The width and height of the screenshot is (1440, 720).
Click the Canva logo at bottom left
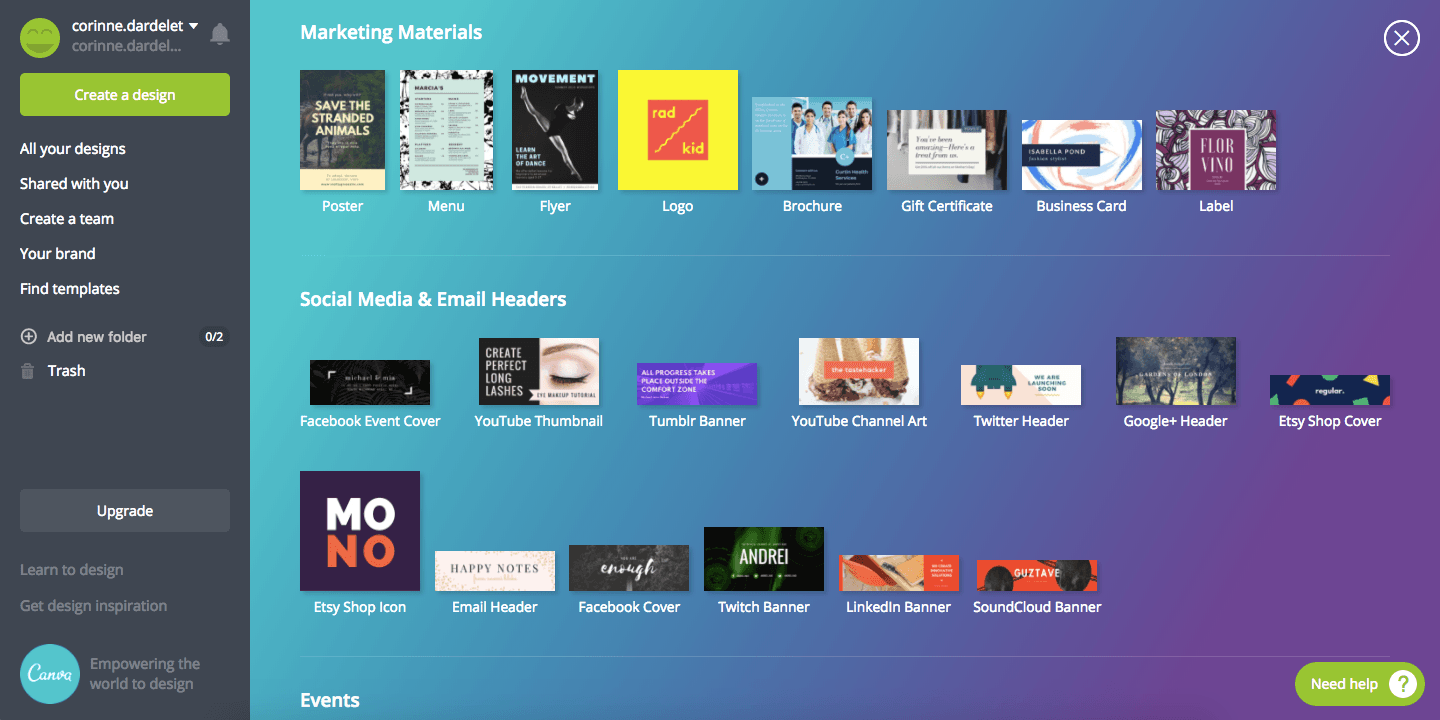(x=50, y=674)
